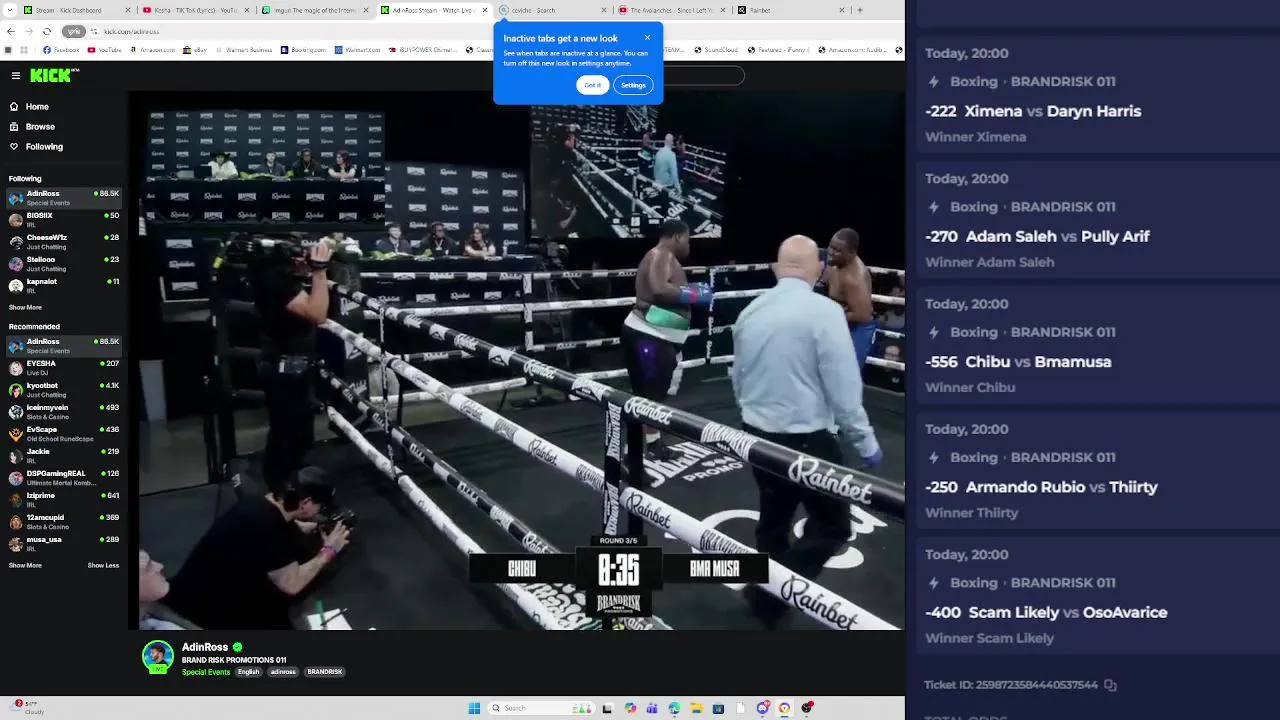Open CheeseWiz channel in Following list
Image resolution: width=1280 pixels, height=720 pixels.
coord(64,242)
